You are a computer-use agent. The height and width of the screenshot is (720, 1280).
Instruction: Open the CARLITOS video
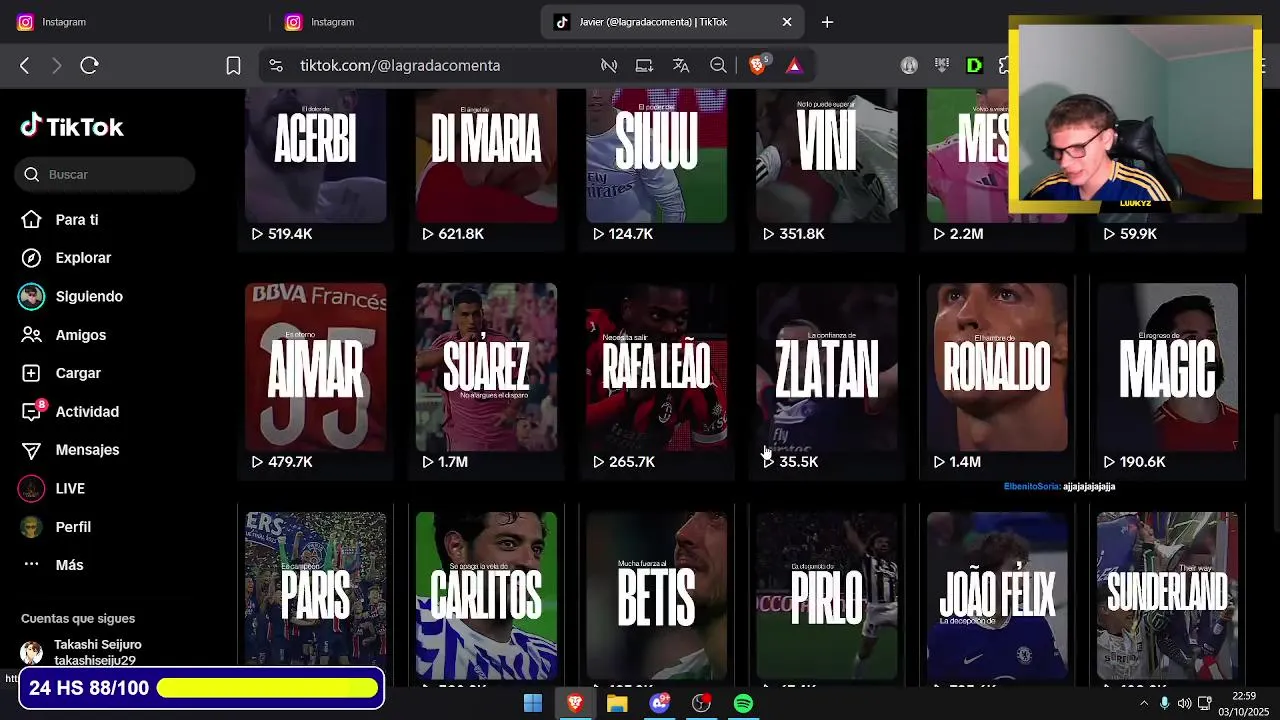tap(486, 596)
